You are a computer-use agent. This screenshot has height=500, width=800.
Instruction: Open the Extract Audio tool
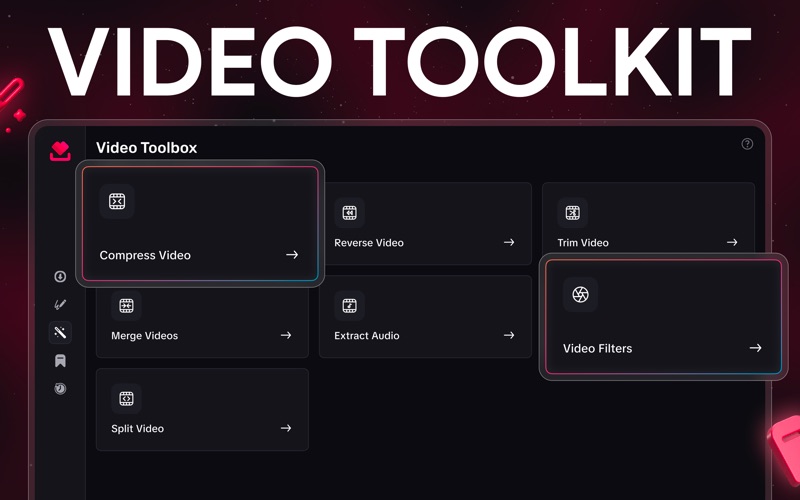(x=426, y=316)
